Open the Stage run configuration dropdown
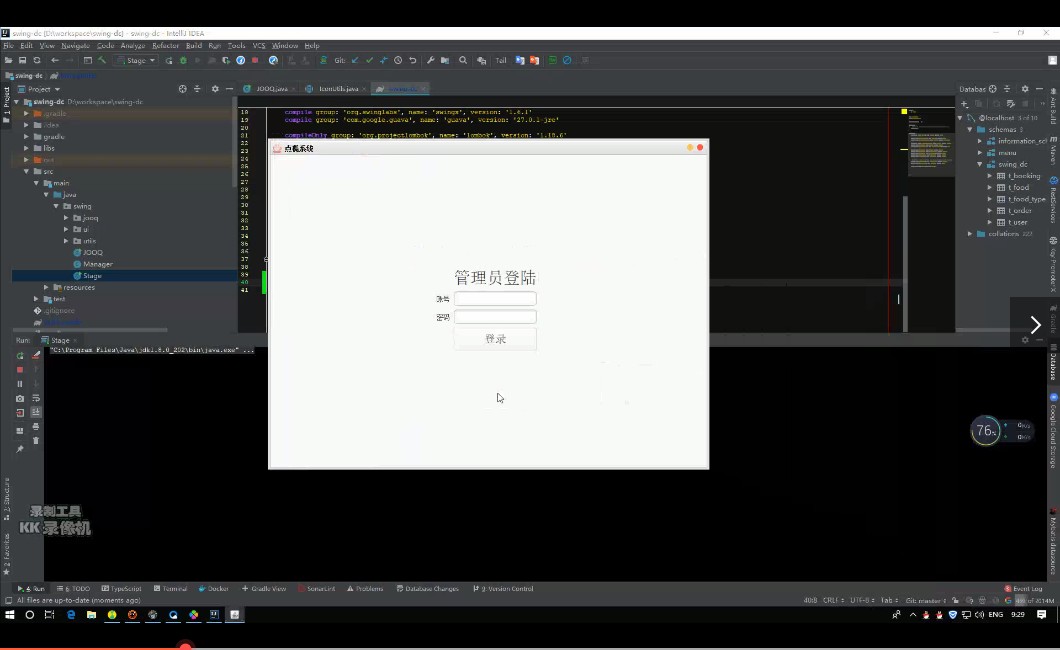The image size is (1060, 650). (136, 60)
